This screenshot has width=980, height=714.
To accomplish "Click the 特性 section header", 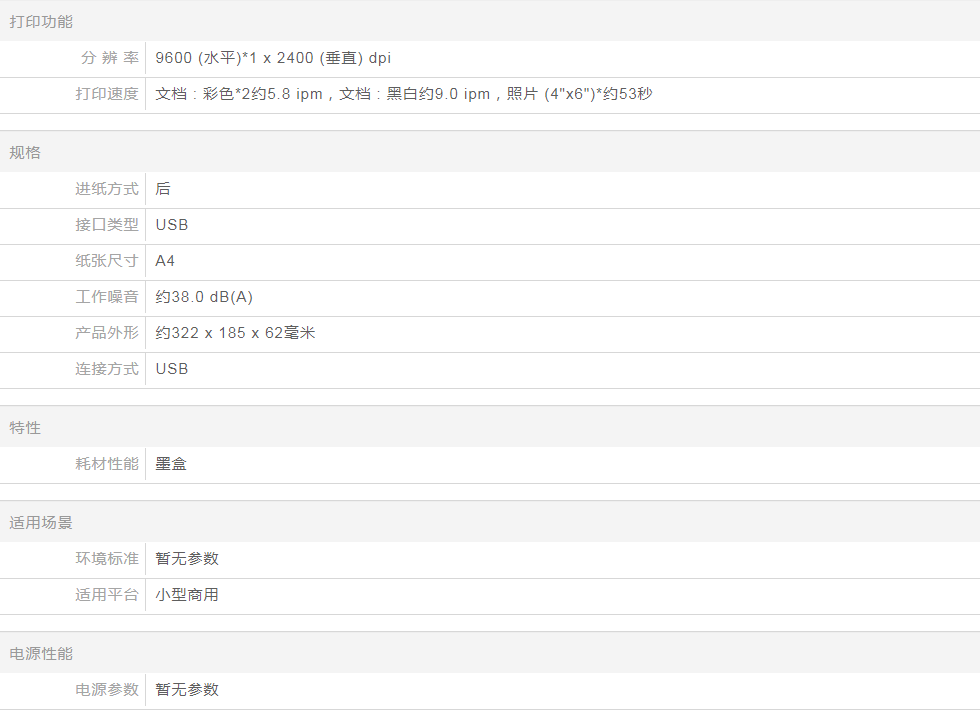I will 25,427.
